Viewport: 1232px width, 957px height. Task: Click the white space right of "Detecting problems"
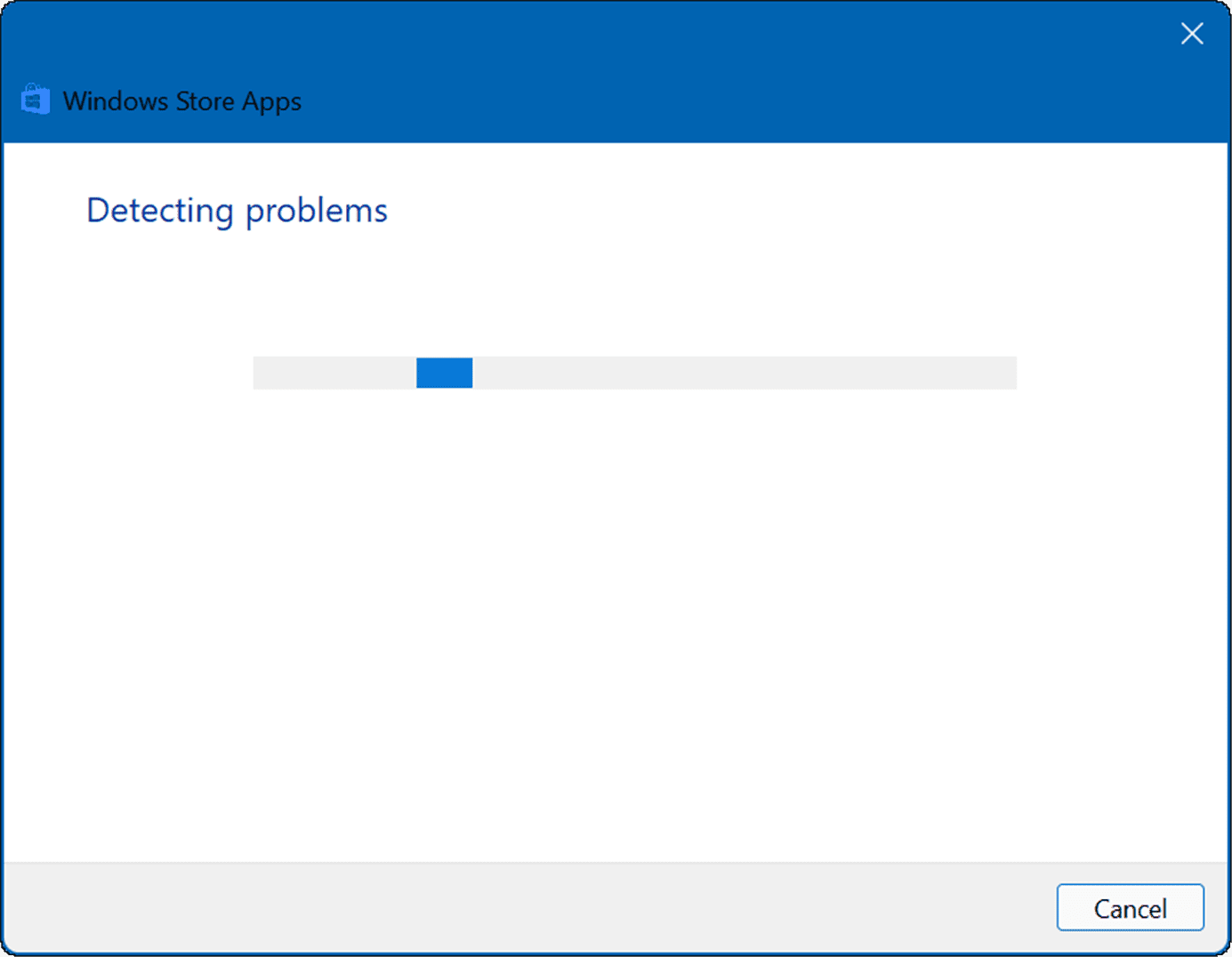pos(756,211)
